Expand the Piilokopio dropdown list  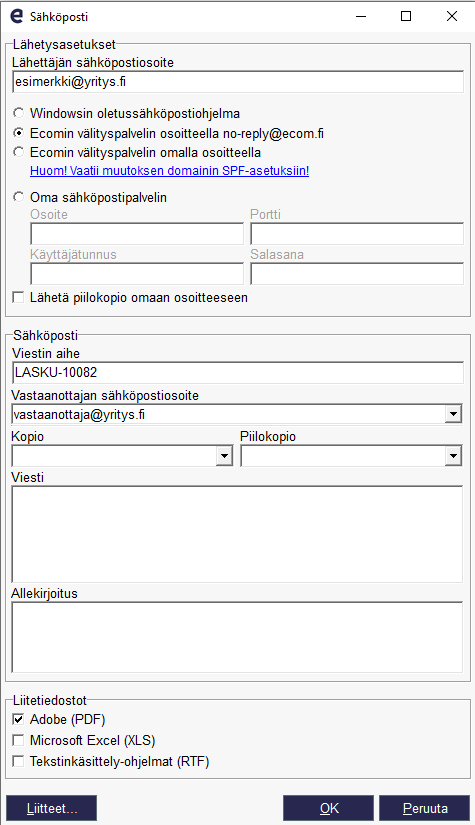click(453, 456)
